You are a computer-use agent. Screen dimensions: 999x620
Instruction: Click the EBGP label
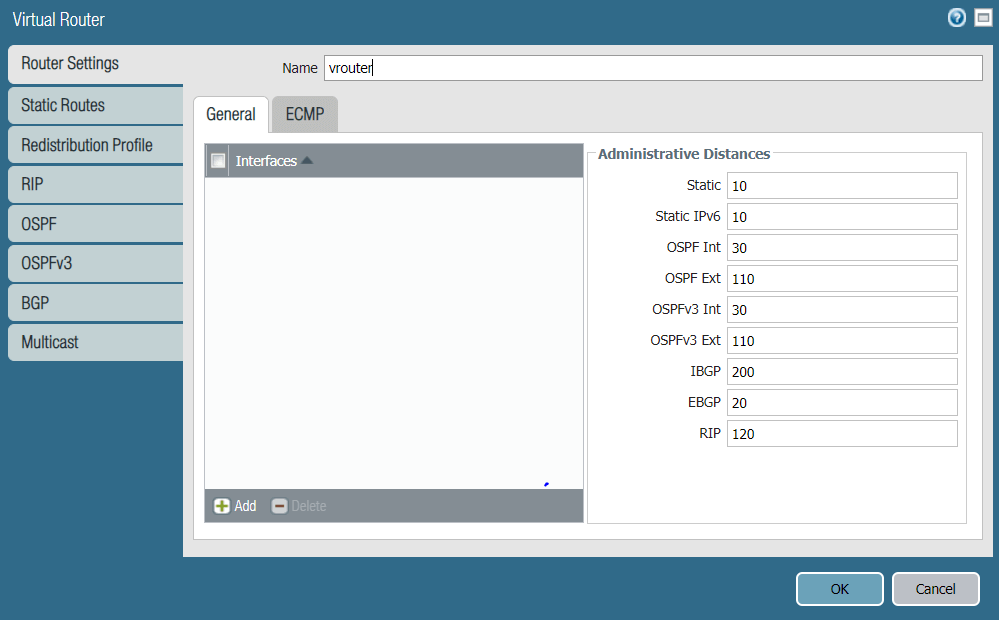pyautogui.click(x=704, y=402)
